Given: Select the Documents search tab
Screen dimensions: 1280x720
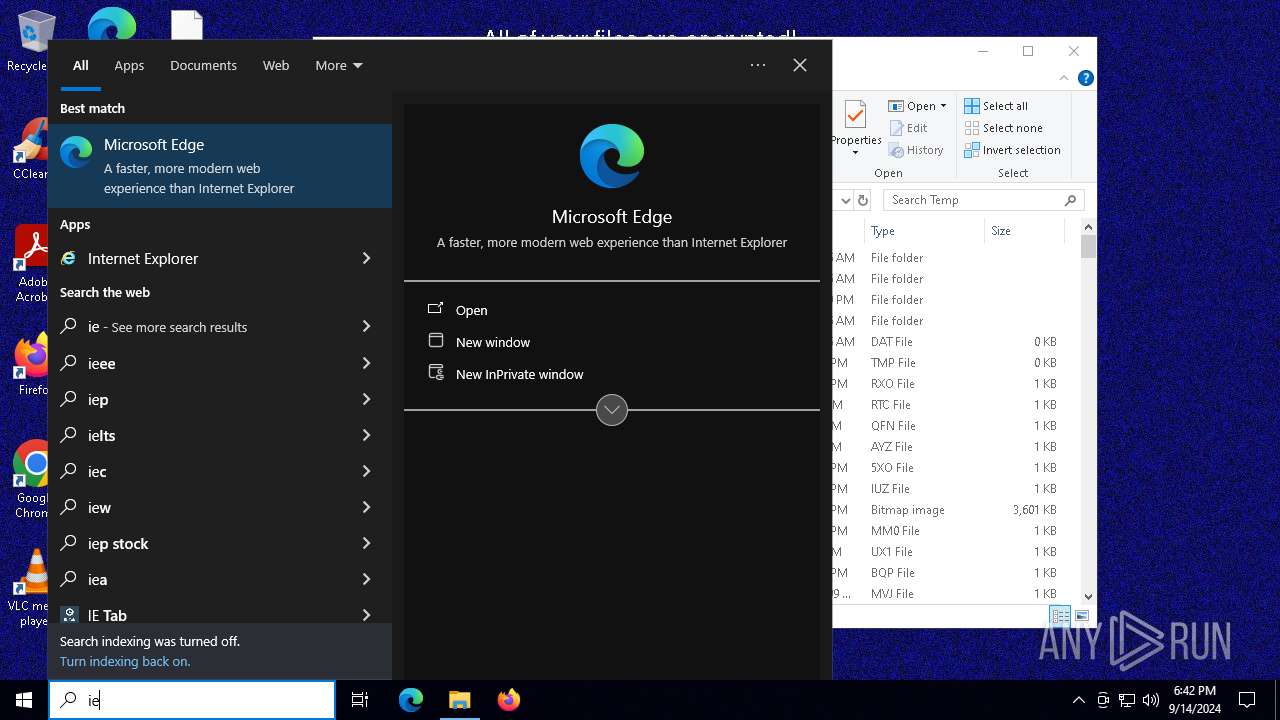Looking at the screenshot, I should tap(203, 65).
